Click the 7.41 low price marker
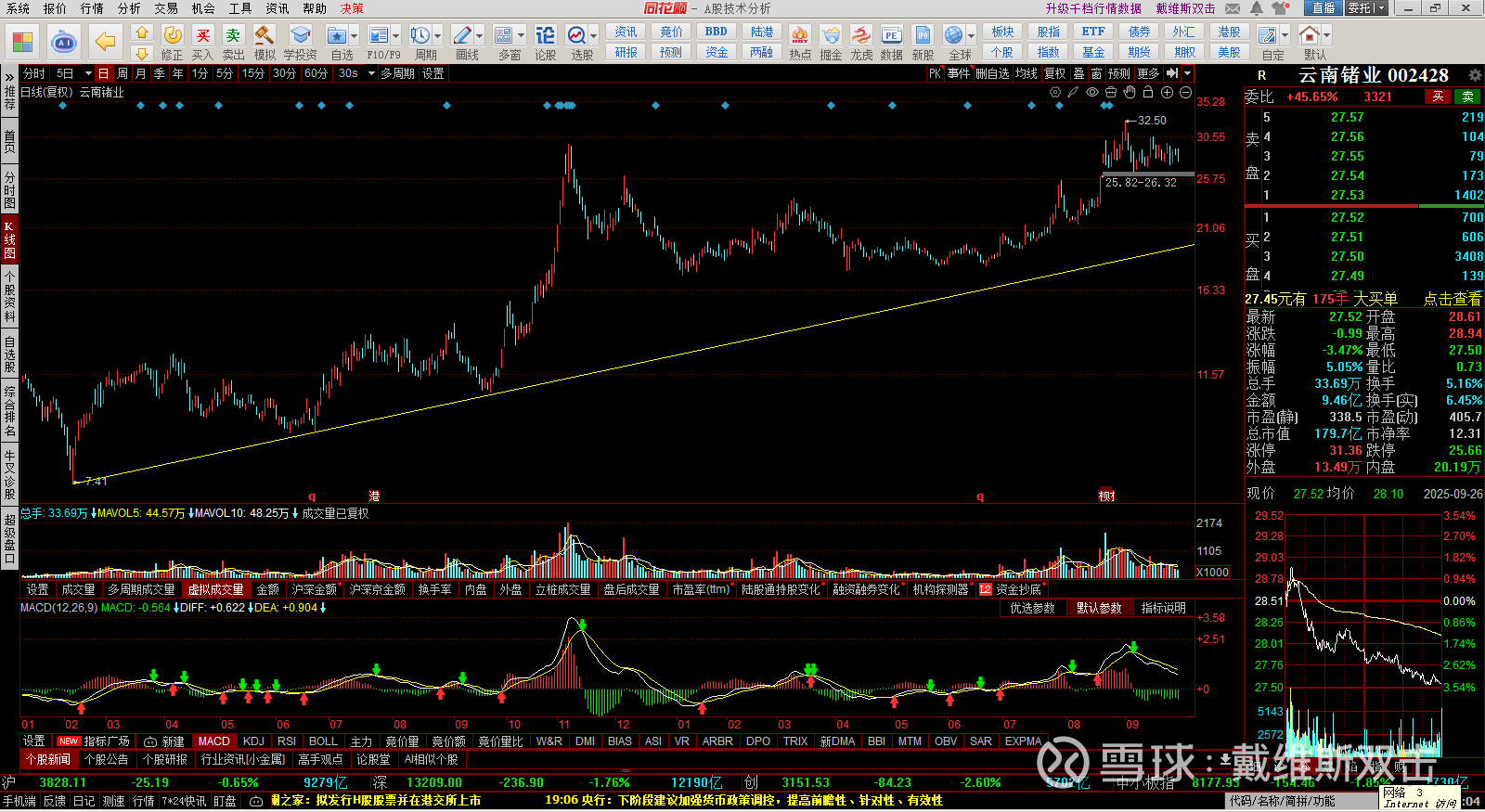Viewport: 1485px width, 812px height. tap(97, 482)
